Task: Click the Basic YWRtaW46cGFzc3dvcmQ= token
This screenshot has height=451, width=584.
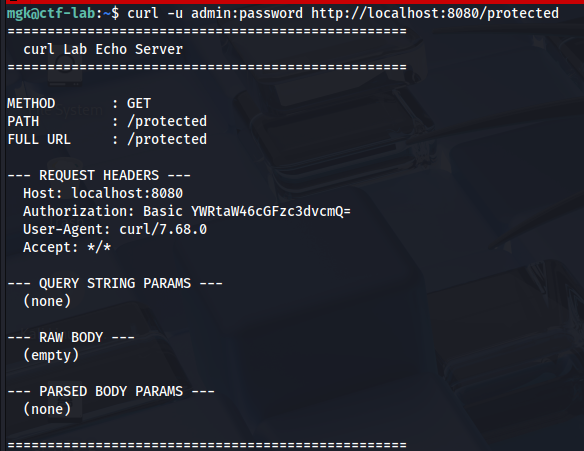Action: pyautogui.click(x=247, y=211)
